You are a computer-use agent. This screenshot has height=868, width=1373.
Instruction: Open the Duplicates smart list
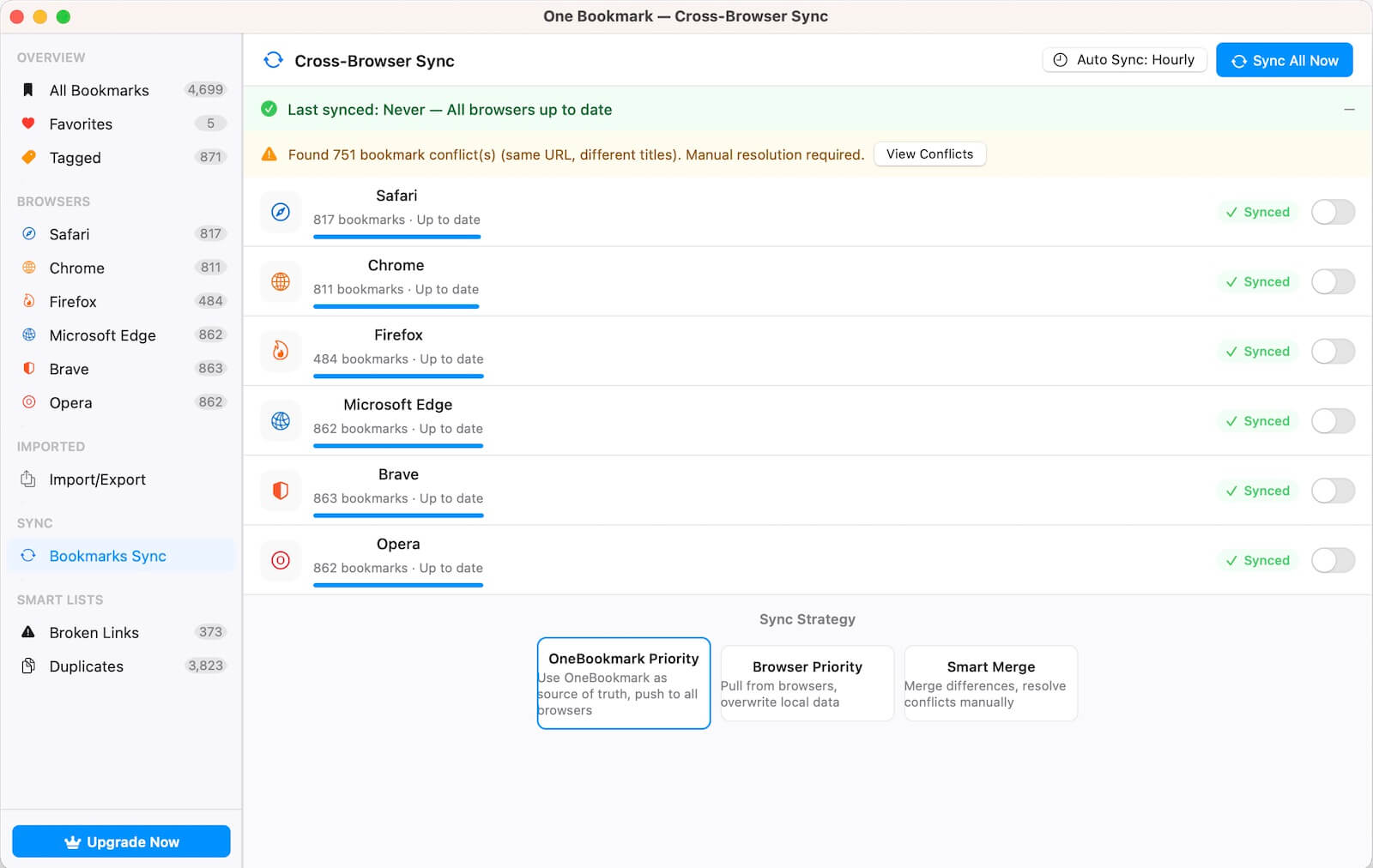tap(121, 666)
